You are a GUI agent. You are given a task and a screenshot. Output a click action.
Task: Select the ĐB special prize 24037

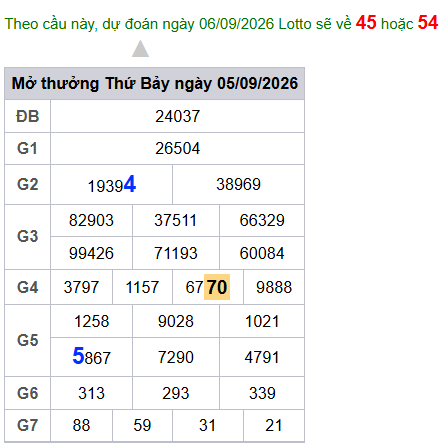tap(178, 116)
